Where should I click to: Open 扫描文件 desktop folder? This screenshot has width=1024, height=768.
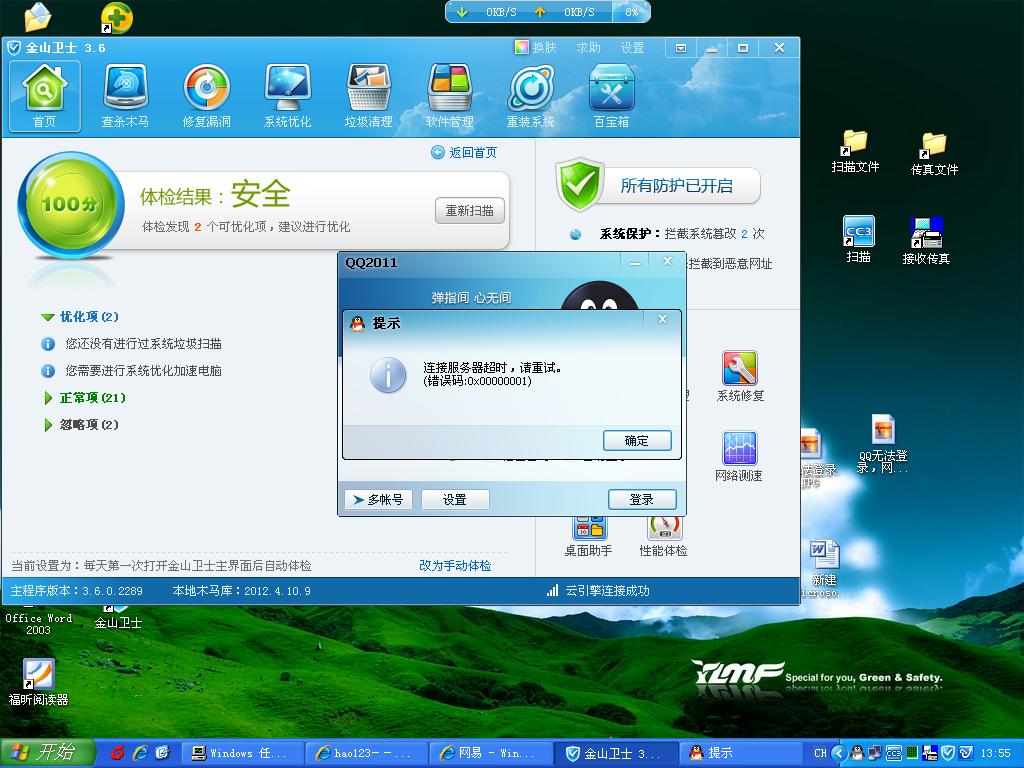pos(855,151)
